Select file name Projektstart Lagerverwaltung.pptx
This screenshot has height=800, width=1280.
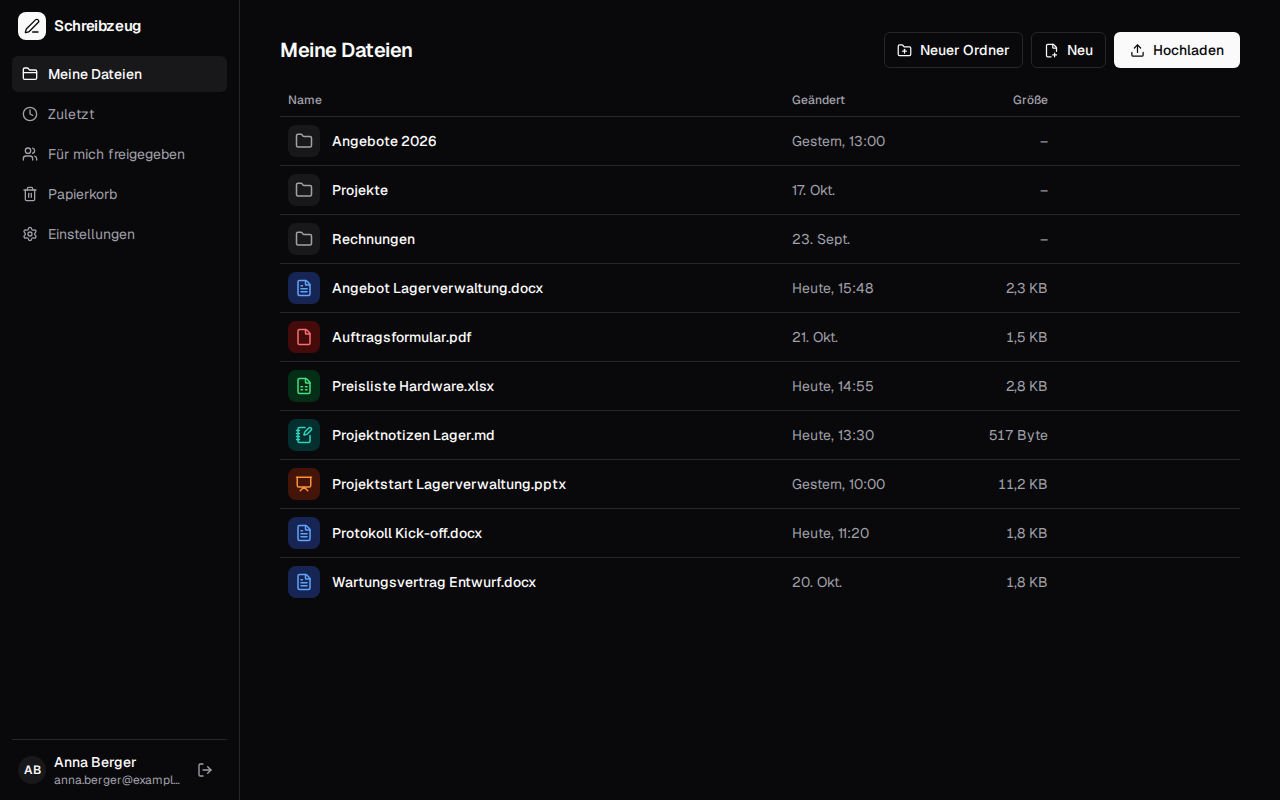point(449,484)
